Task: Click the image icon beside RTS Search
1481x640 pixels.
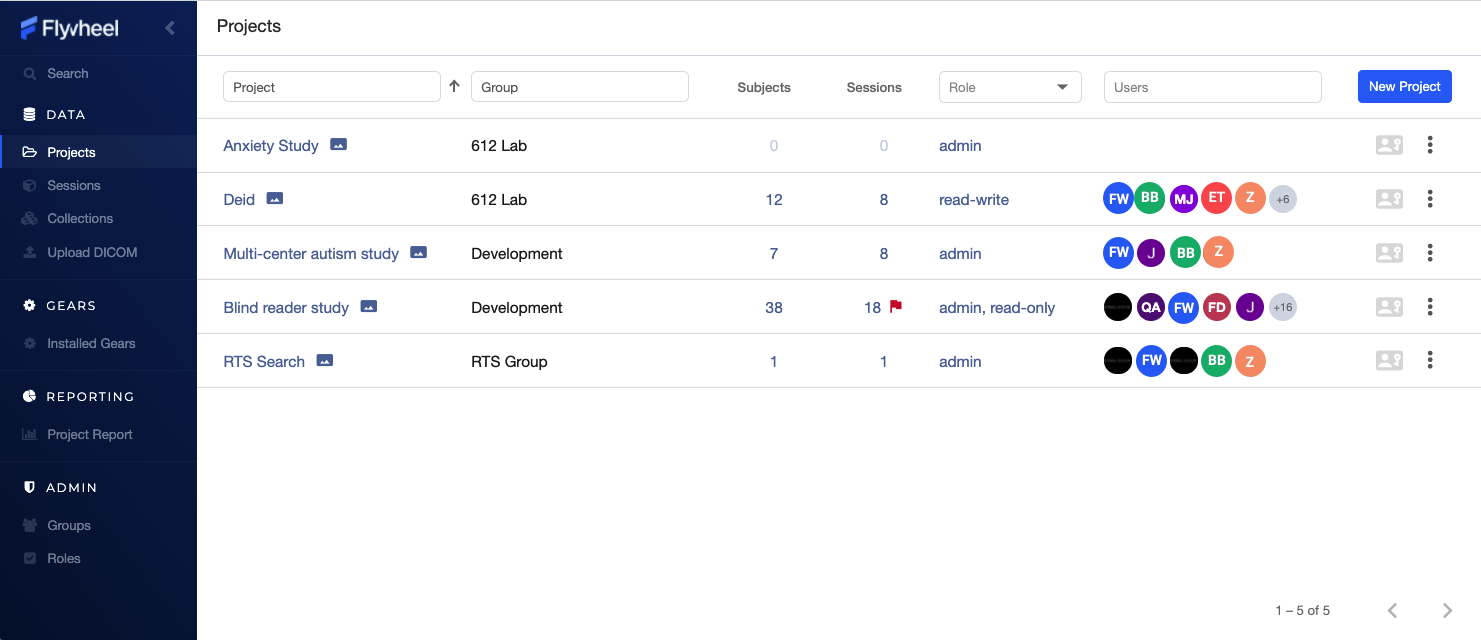Action: point(325,361)
